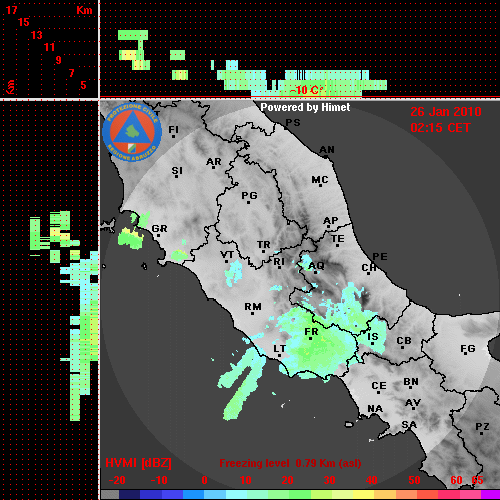Click the '17' altitude label
Image resolution: width=500 pixels, height=500 pixels.
(x=12, y=10)
